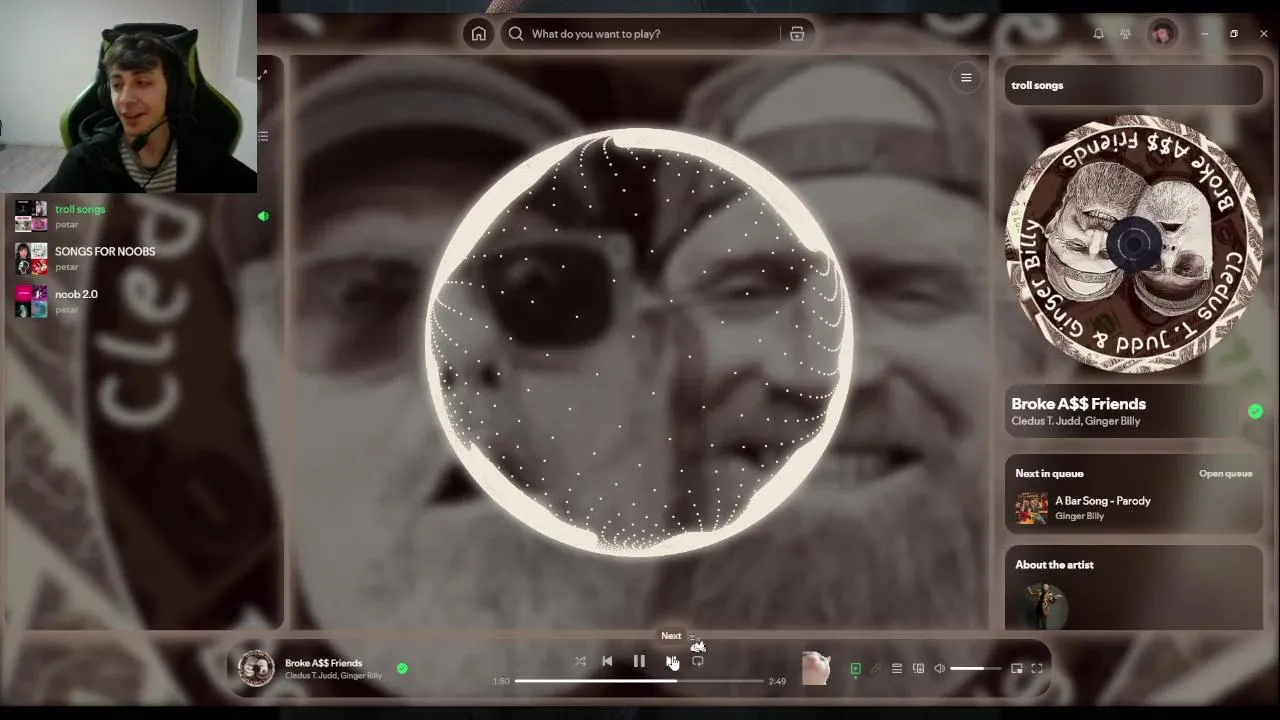Skip to the previous track

[607, 661]
